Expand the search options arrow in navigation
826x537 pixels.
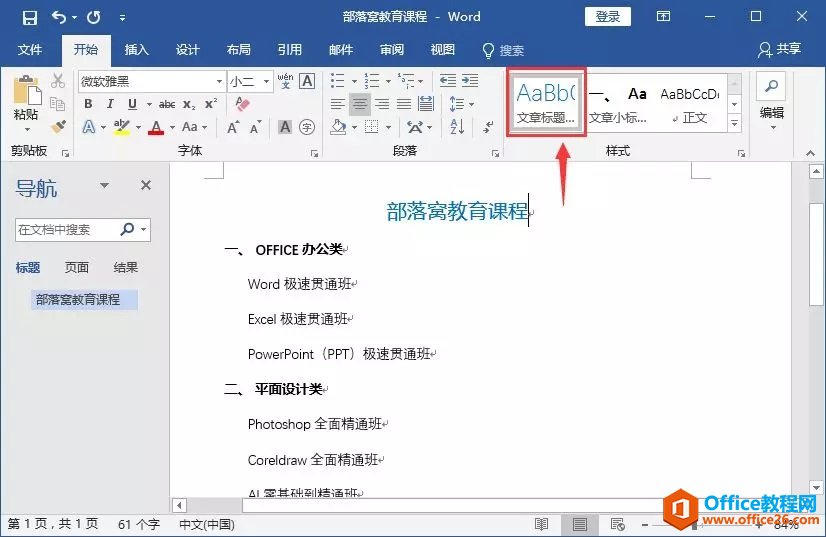(144, 229)
